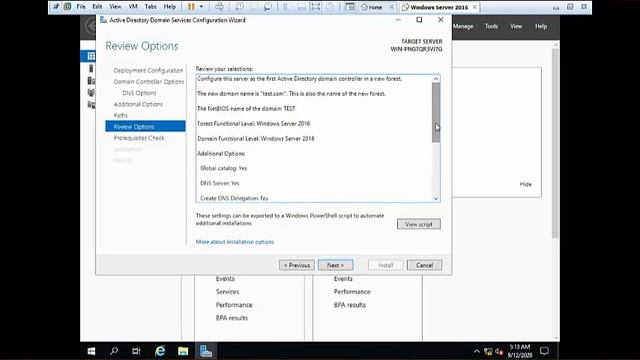Click the network system tray icon

[488, 351]
